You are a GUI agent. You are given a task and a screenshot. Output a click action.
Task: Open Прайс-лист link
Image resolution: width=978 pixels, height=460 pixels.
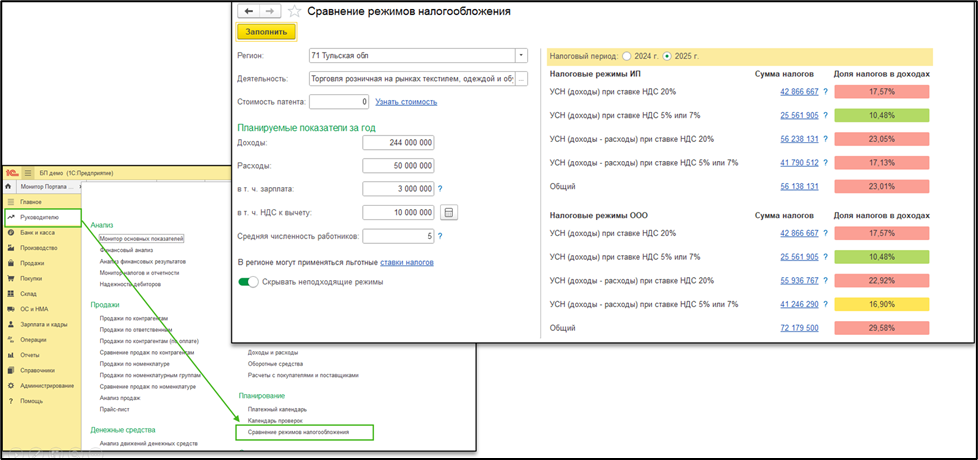[114, 409]
